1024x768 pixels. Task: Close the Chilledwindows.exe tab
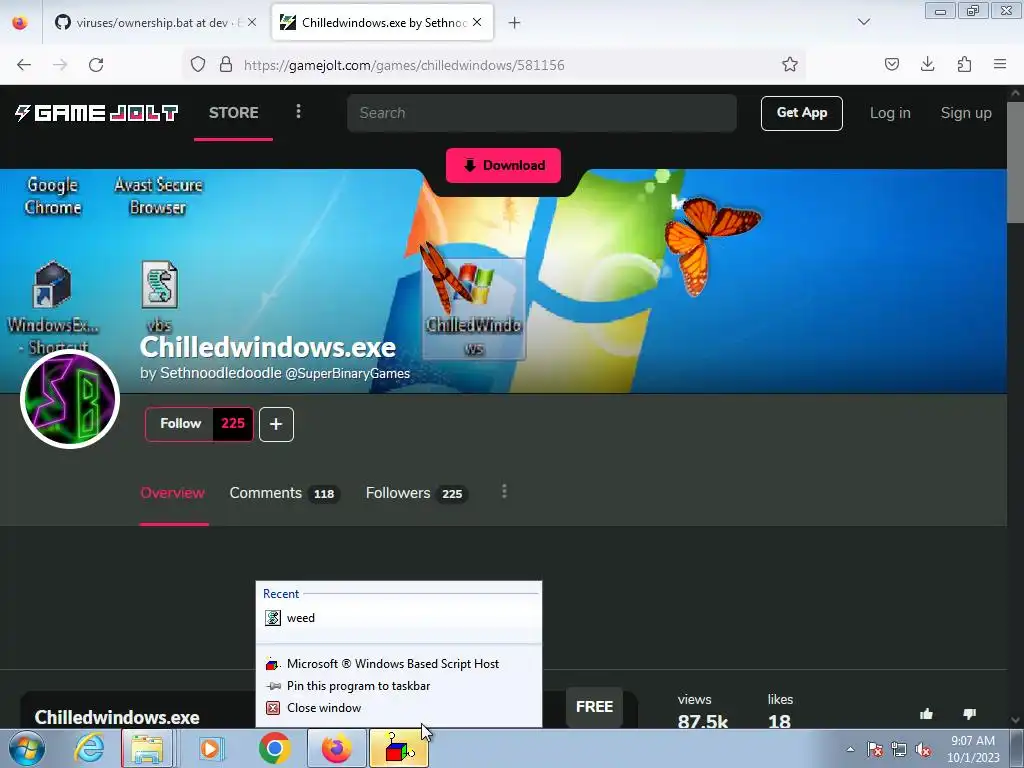tap(477, 22)
